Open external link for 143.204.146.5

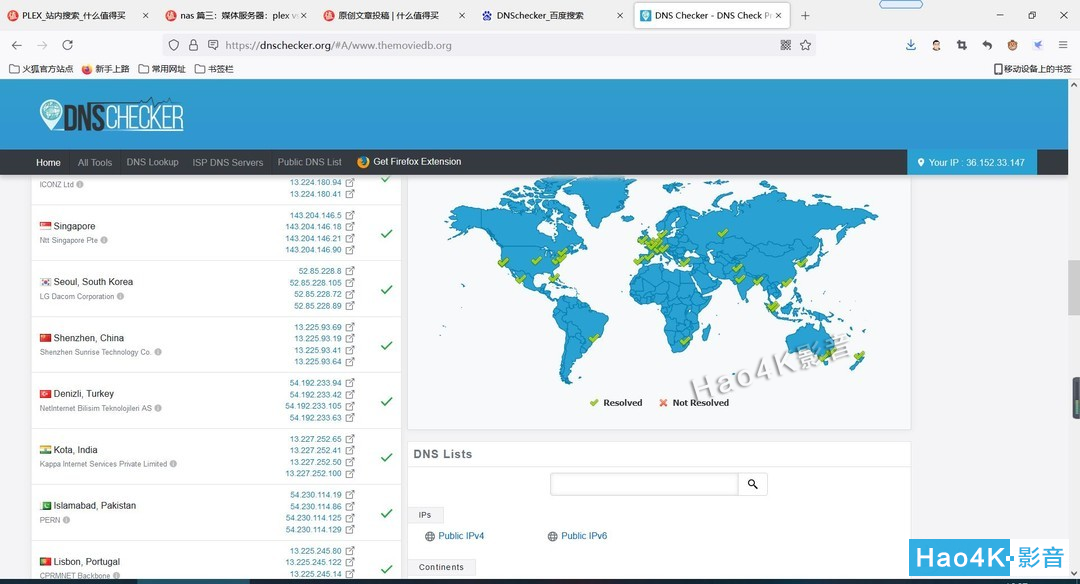click(x=350, y=215)
